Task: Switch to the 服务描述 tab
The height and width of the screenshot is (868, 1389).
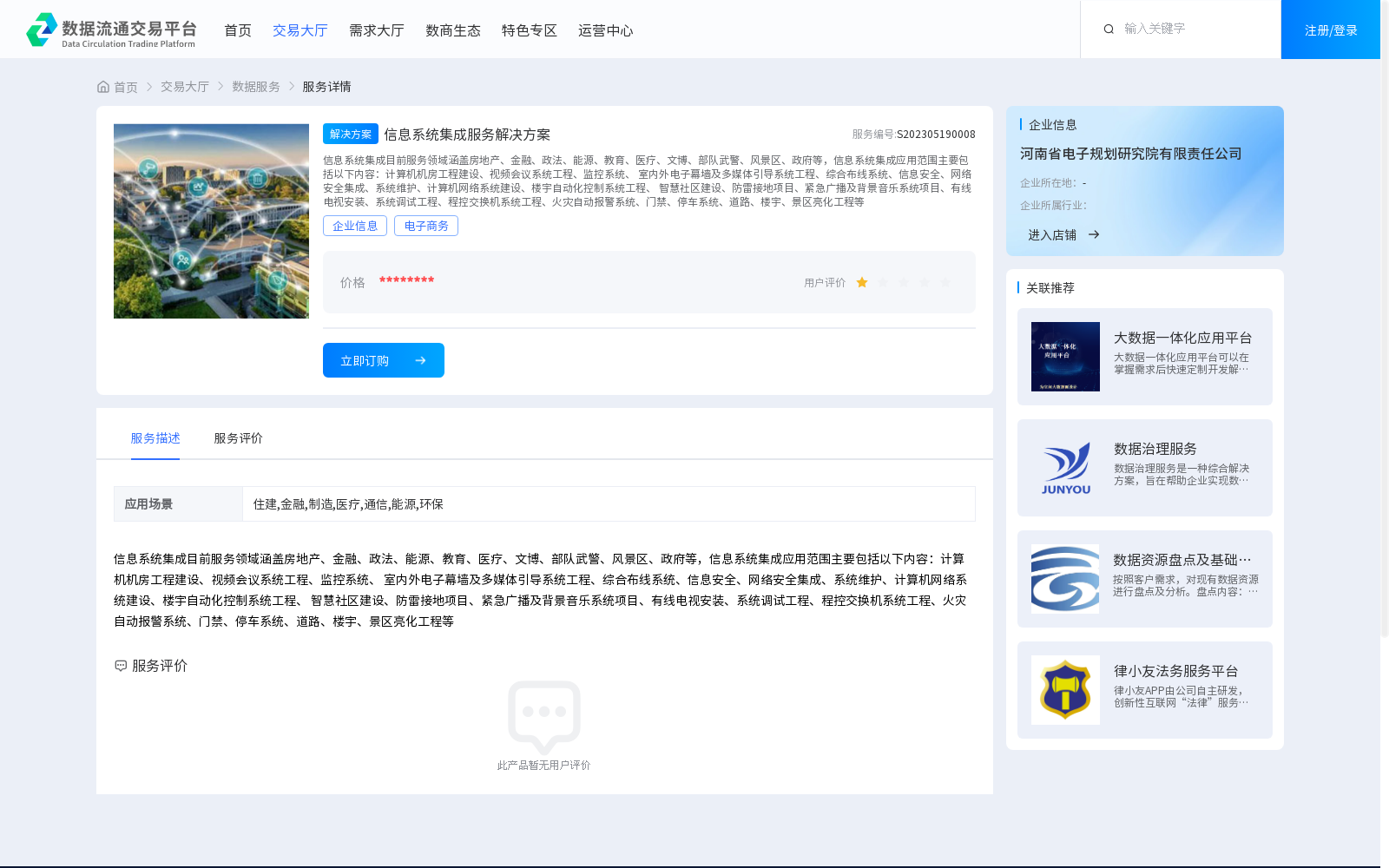Action: pyautogui.click(x=155, y=438)
